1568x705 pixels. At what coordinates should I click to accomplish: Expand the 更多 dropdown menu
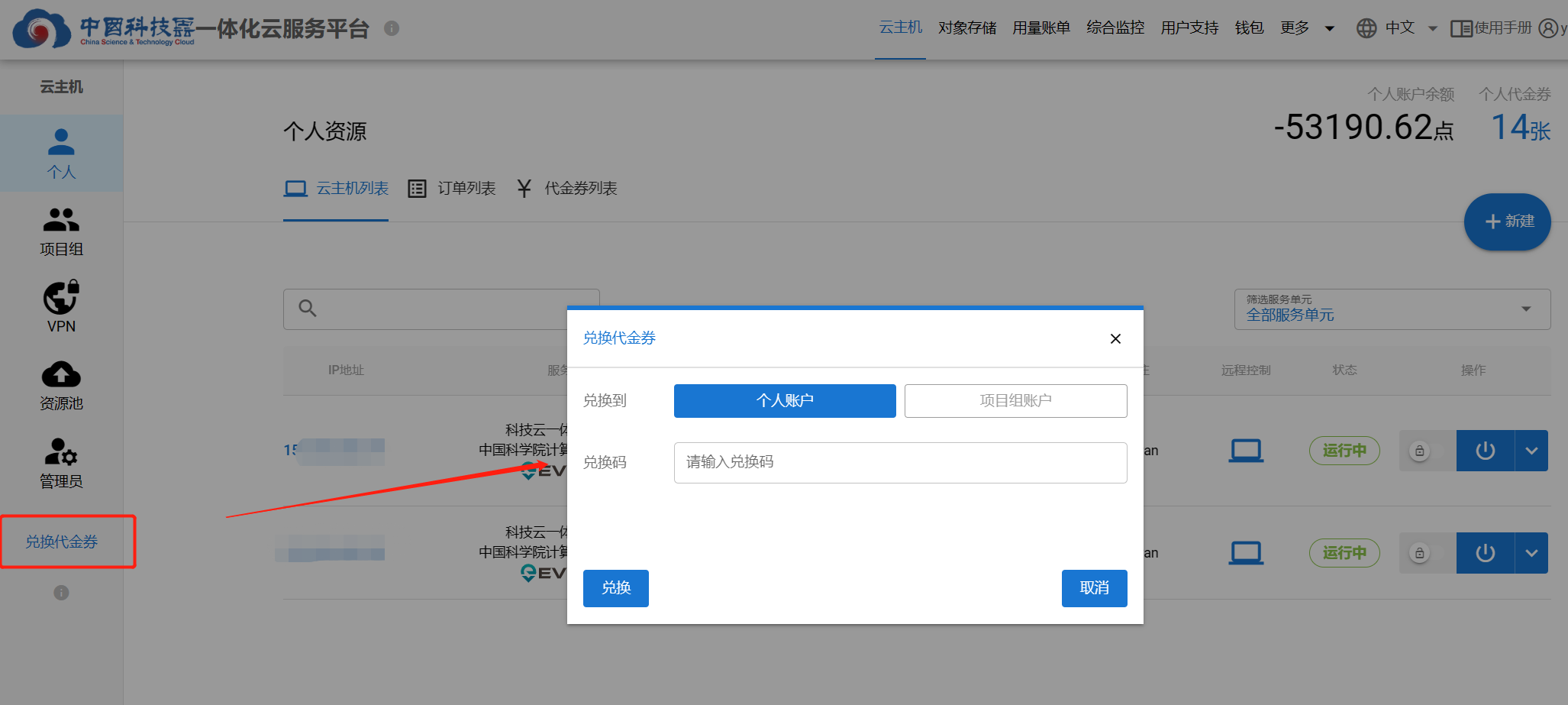(1307, 28)
